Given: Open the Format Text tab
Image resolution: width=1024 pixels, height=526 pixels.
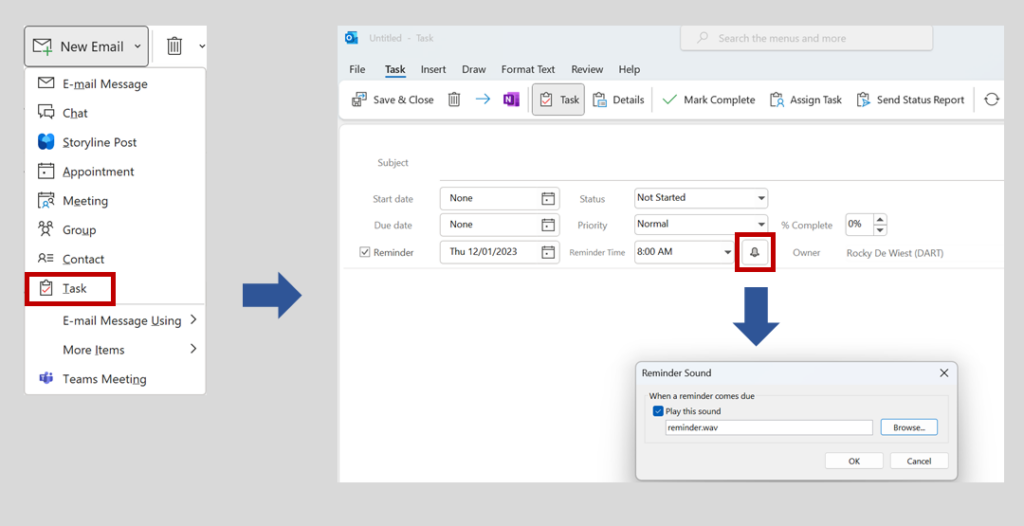Looking at the screenshot, I should pos(528,70).
